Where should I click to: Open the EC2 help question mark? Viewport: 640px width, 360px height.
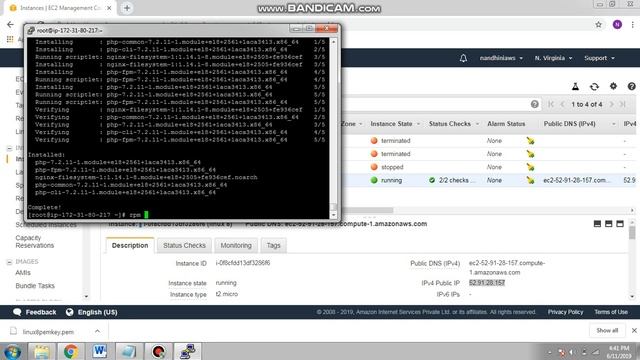point(631,87)
